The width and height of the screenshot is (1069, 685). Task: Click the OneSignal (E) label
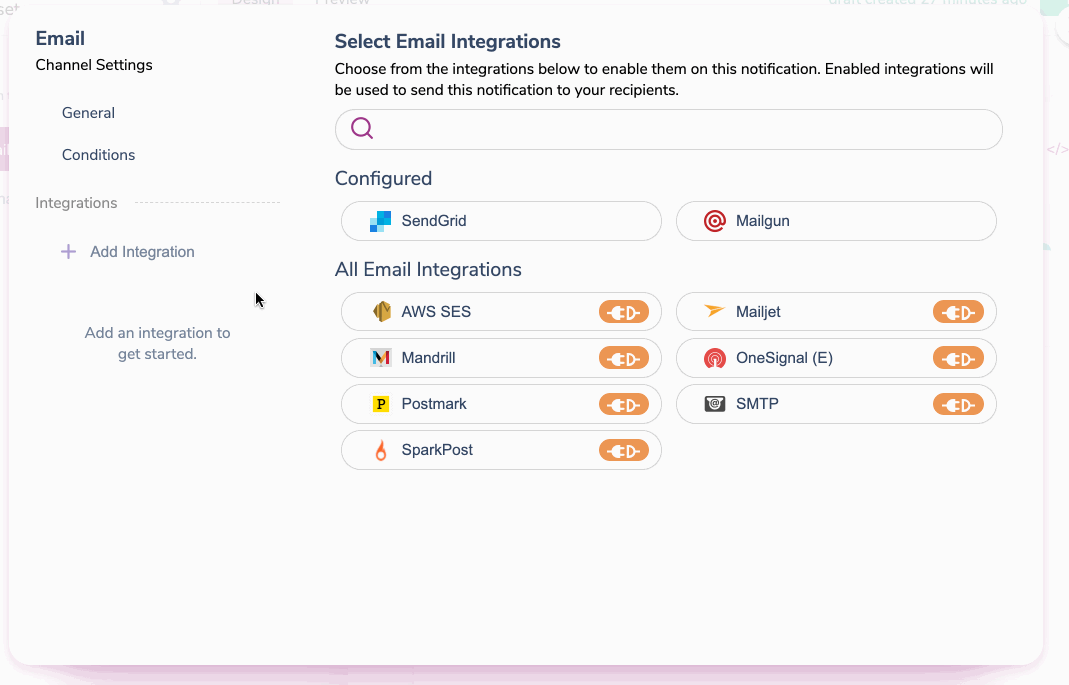pos(784,358)
